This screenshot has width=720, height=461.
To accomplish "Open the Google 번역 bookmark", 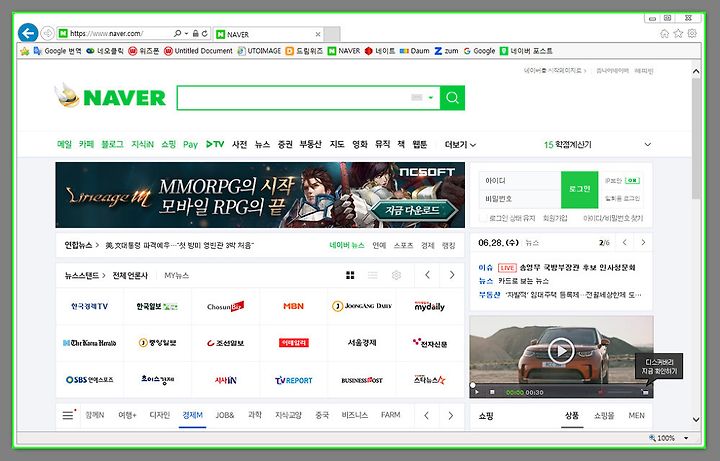I will pos(57,51).
